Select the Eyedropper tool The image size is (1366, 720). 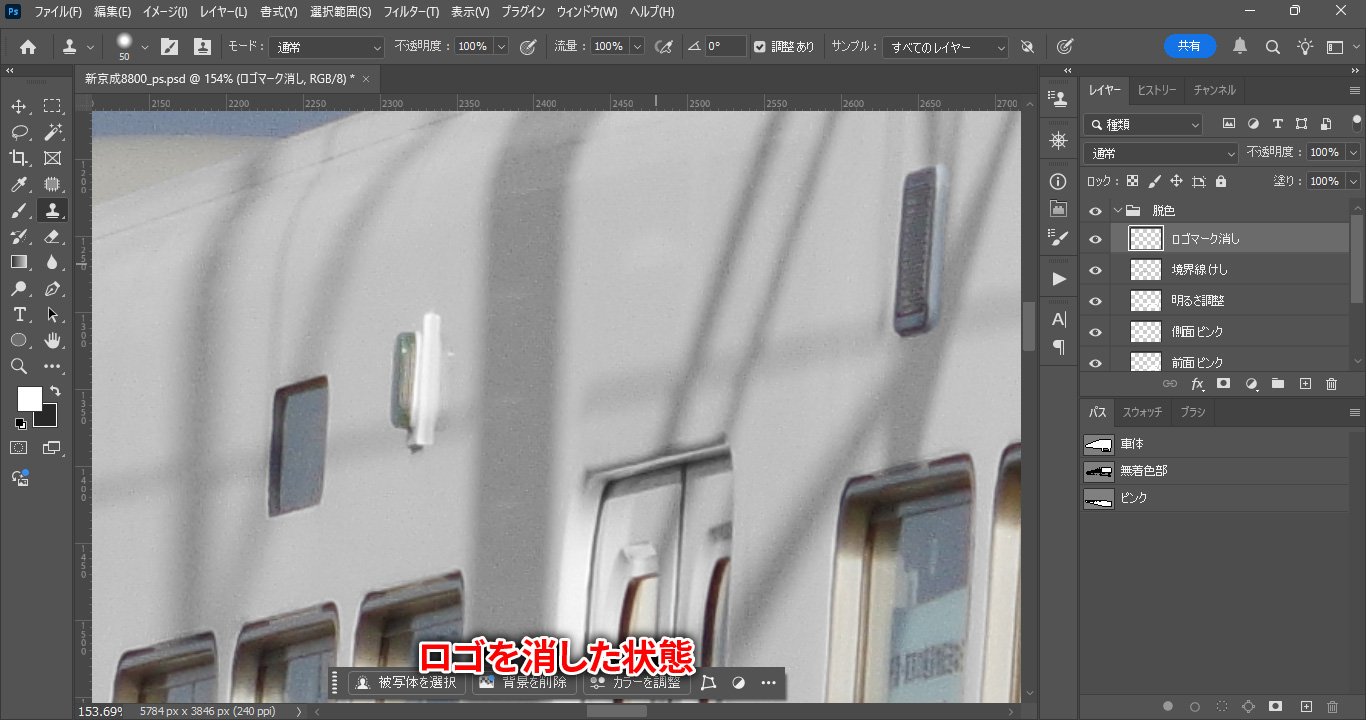pos(19,184)
